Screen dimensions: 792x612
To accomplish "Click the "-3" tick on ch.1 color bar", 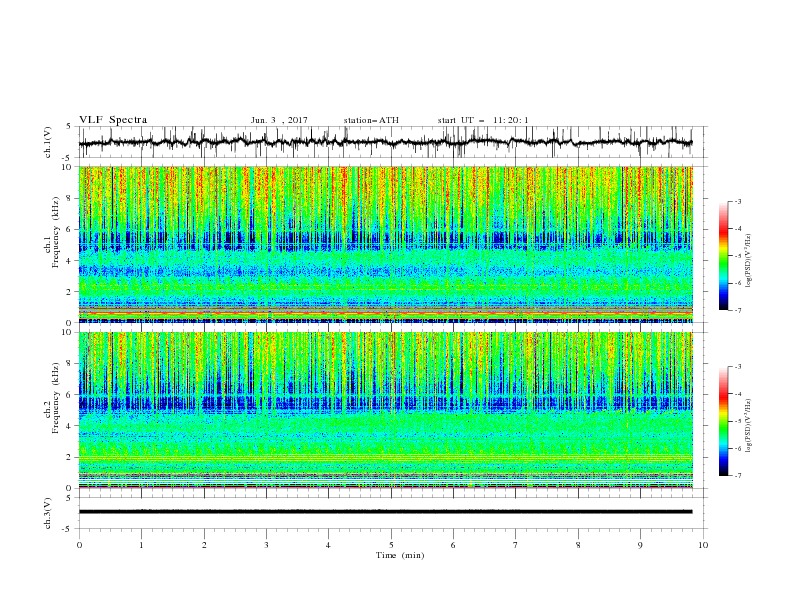I will (x=738, y=201).
